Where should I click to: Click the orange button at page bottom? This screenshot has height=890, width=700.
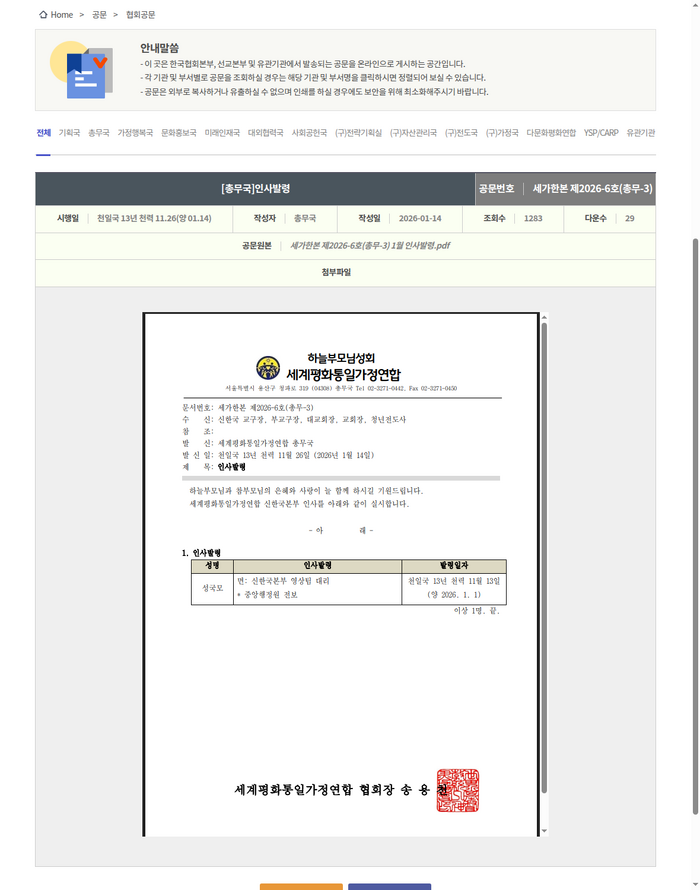coord(301,887)
